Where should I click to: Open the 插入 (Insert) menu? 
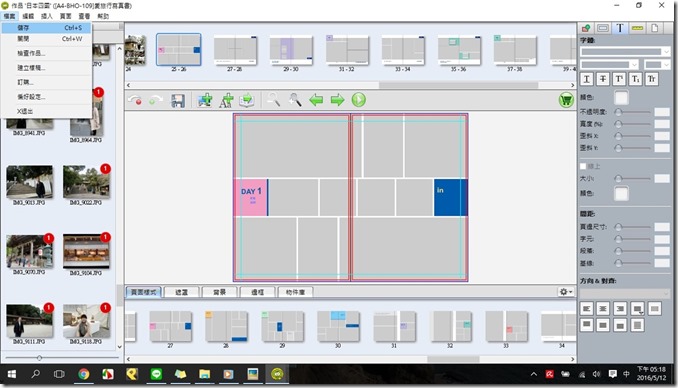pos(47,16)
